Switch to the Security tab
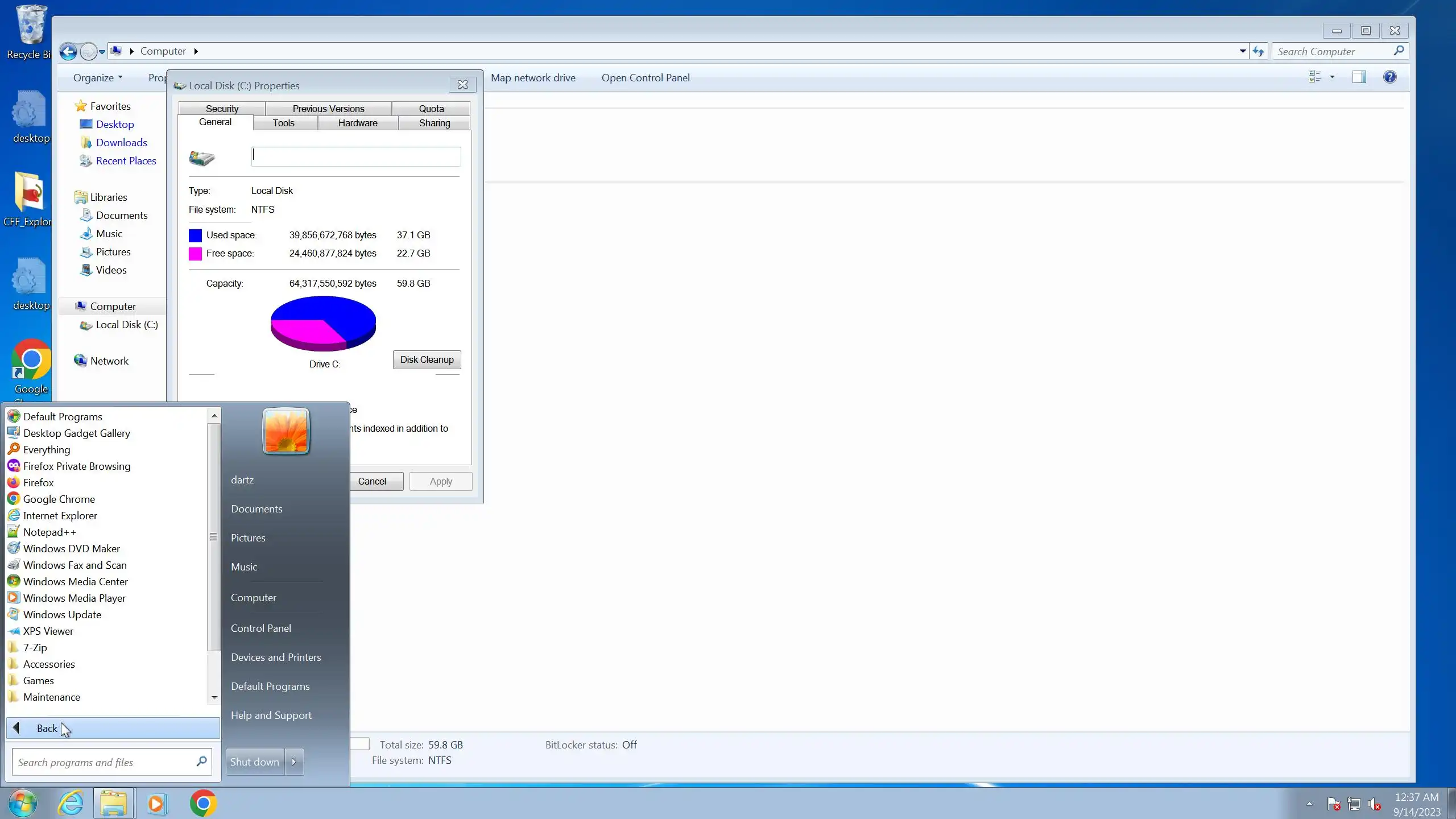The width and height of the screenshot is (1456, 819). click(x=222, y=109)
